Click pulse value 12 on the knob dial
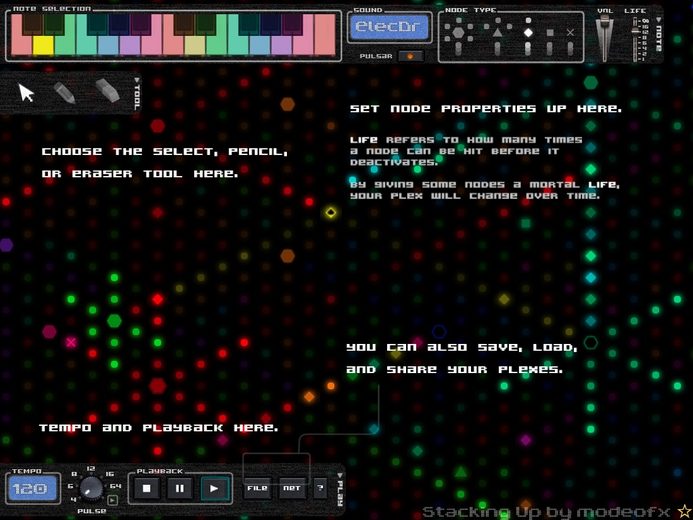 [91, 468]
